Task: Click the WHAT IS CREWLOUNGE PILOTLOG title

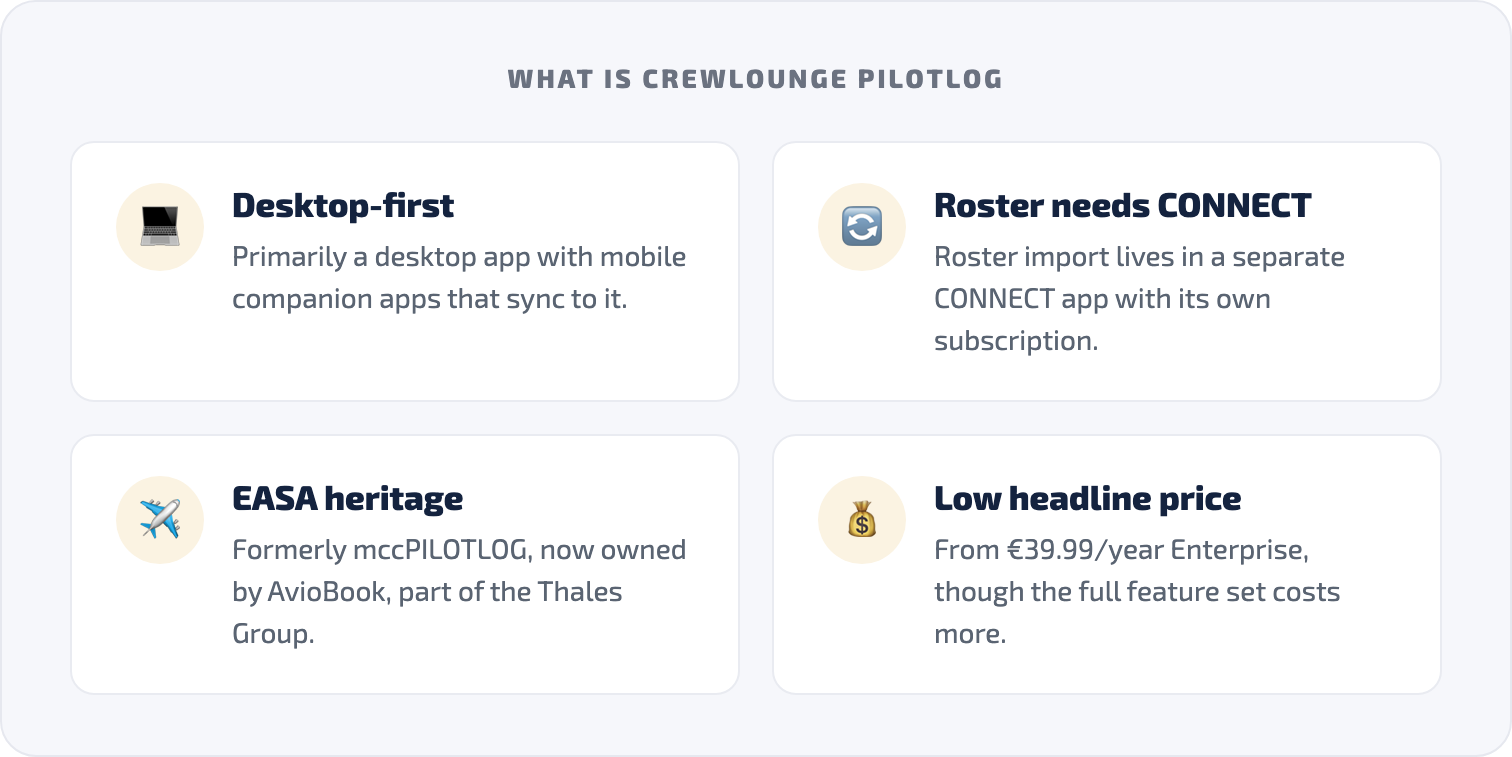Action: pyautogui.click(x=755, y=79)
